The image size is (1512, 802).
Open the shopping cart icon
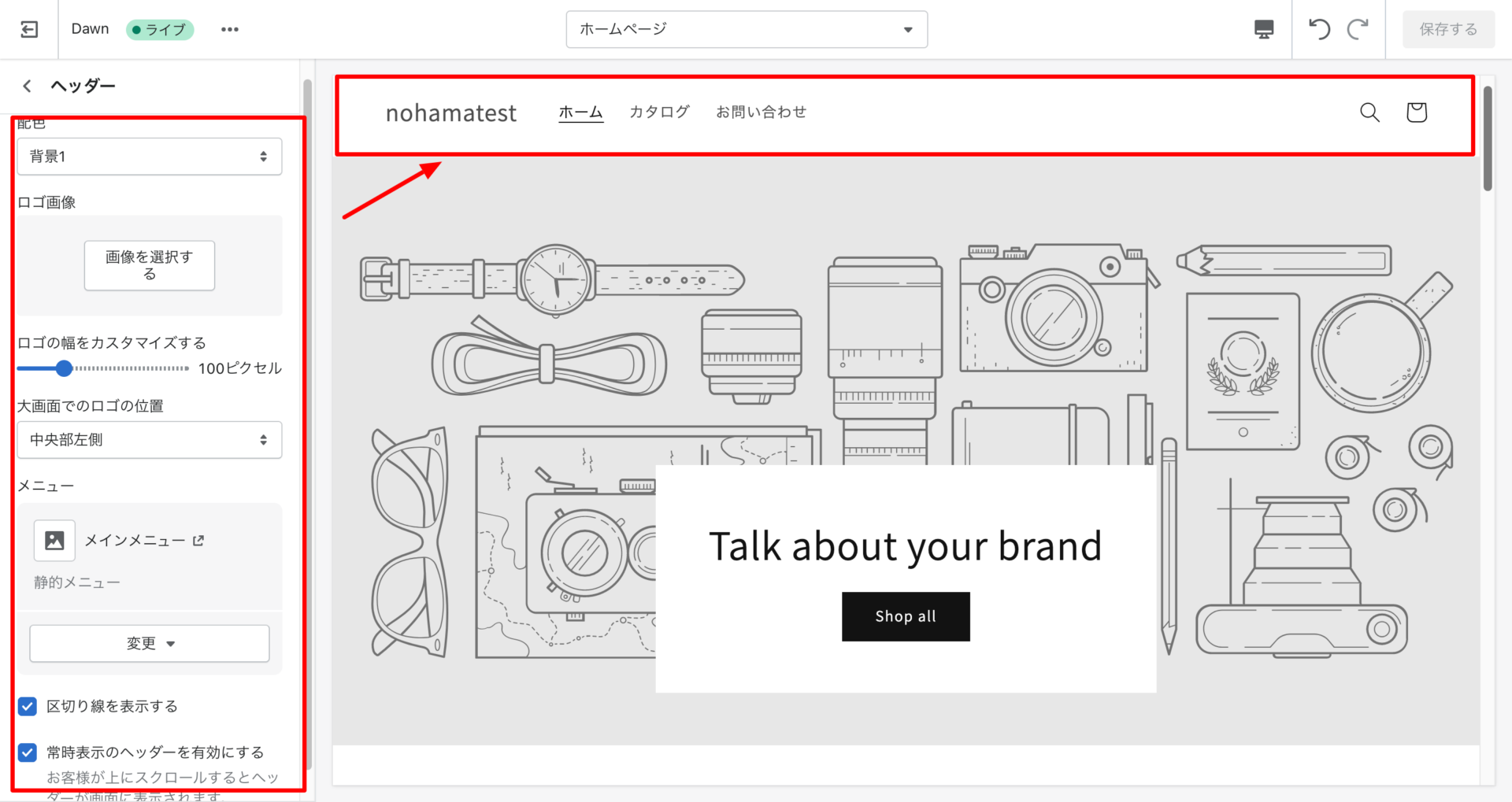1416,113
